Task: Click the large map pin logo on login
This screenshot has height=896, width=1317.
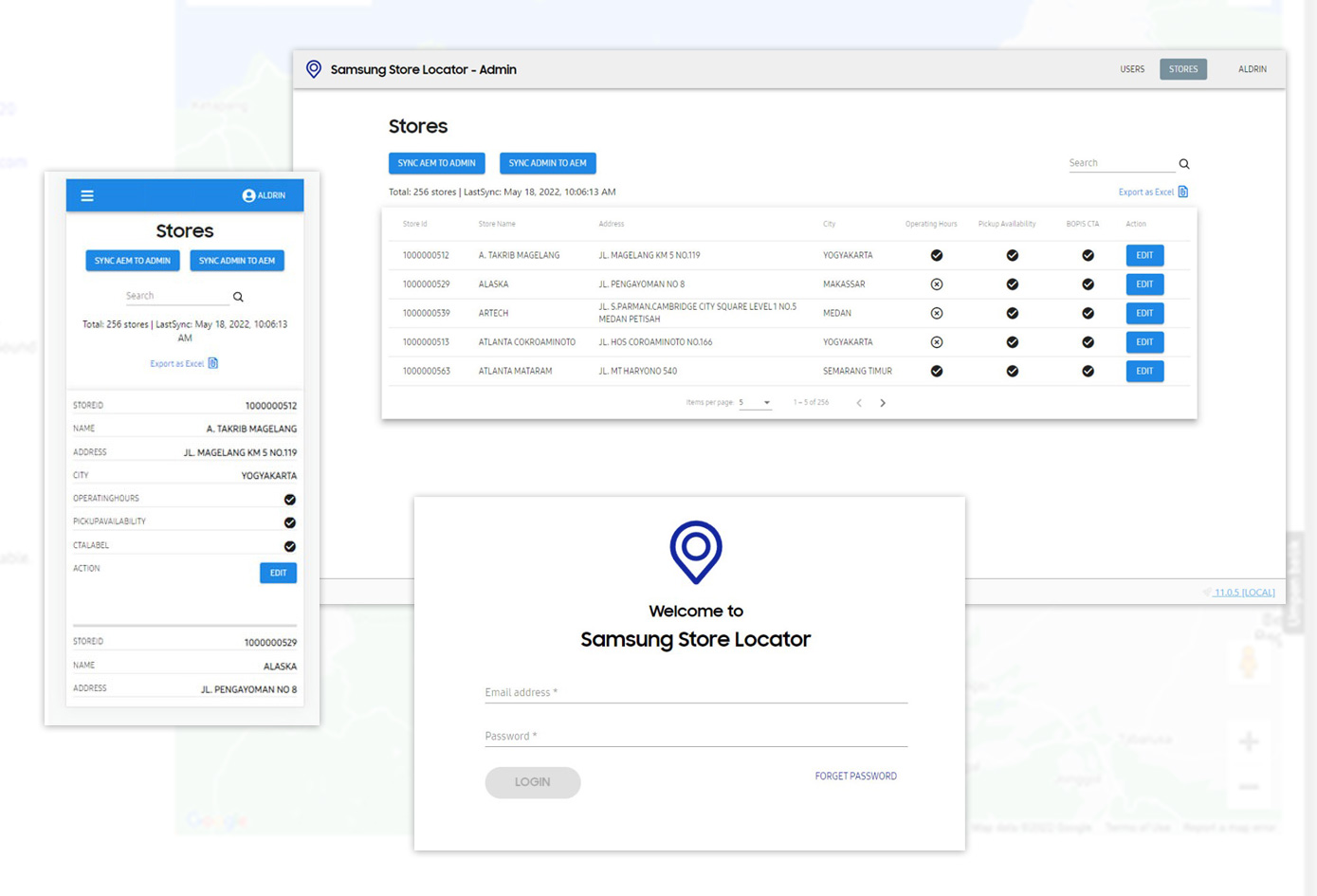Action: point(696,551)
